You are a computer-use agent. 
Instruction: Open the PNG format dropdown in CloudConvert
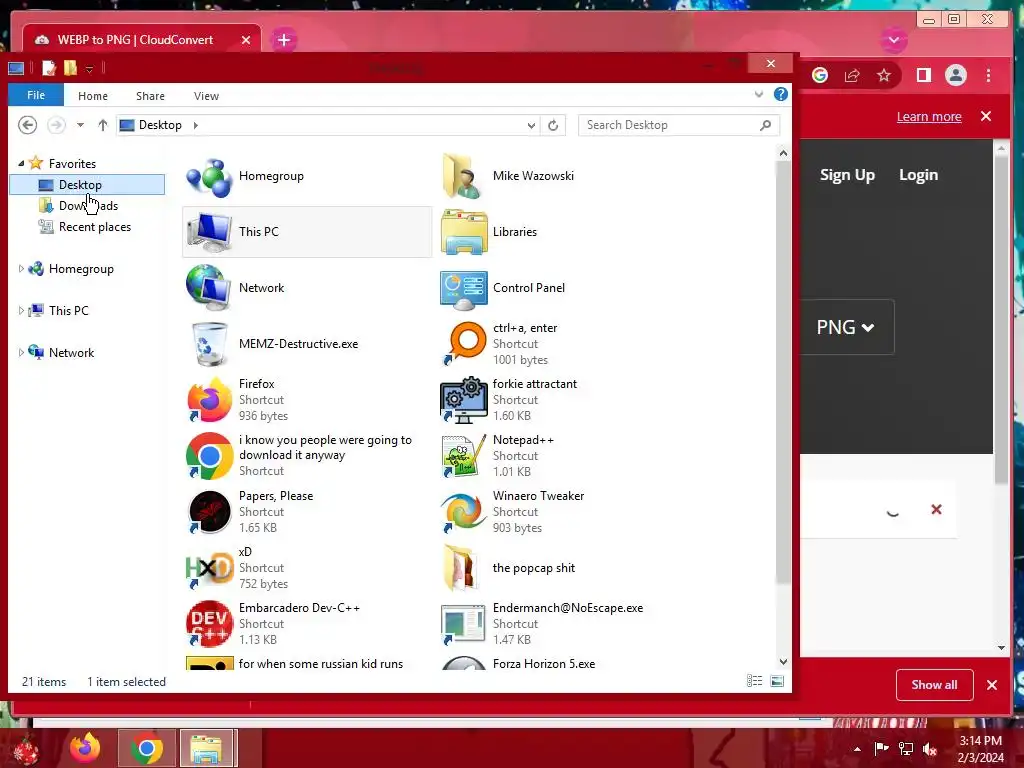point(846,327)
